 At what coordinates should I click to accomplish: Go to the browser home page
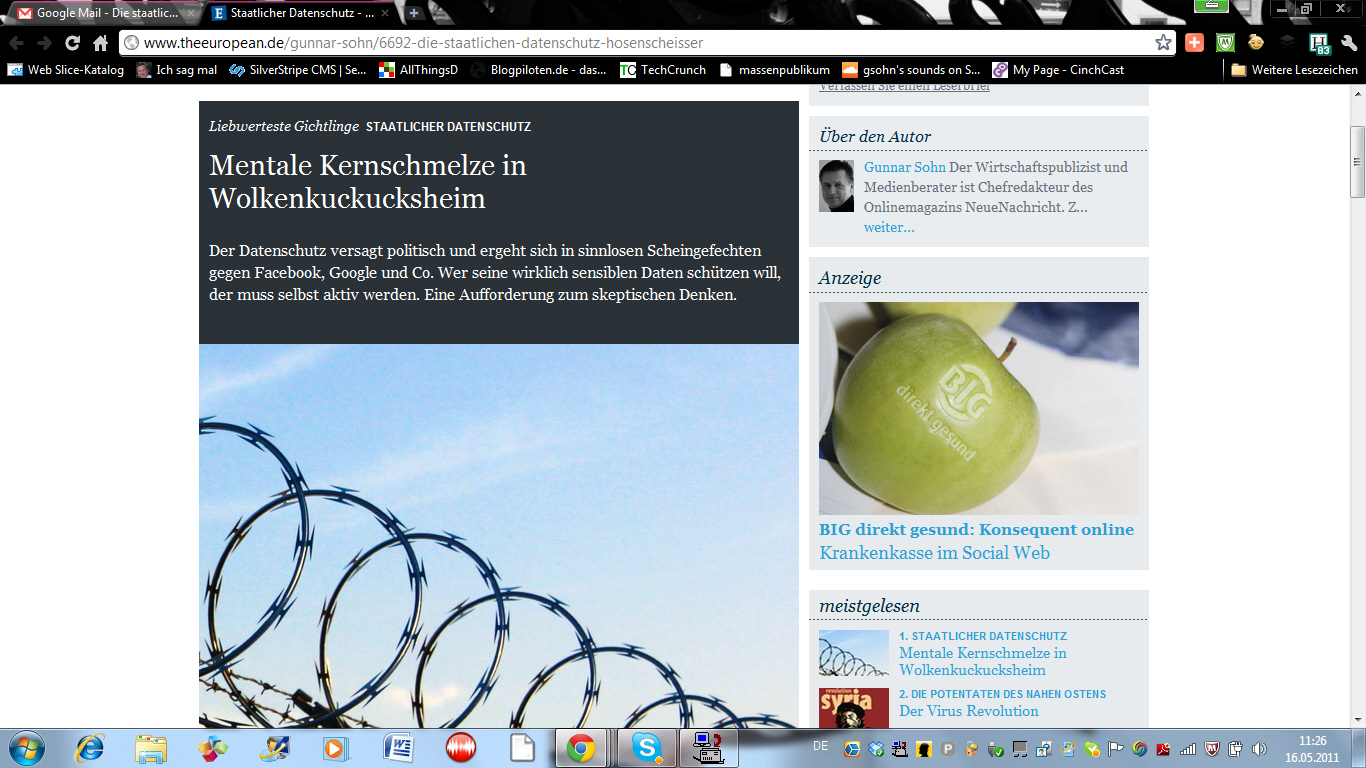click(x=100, y=43)
